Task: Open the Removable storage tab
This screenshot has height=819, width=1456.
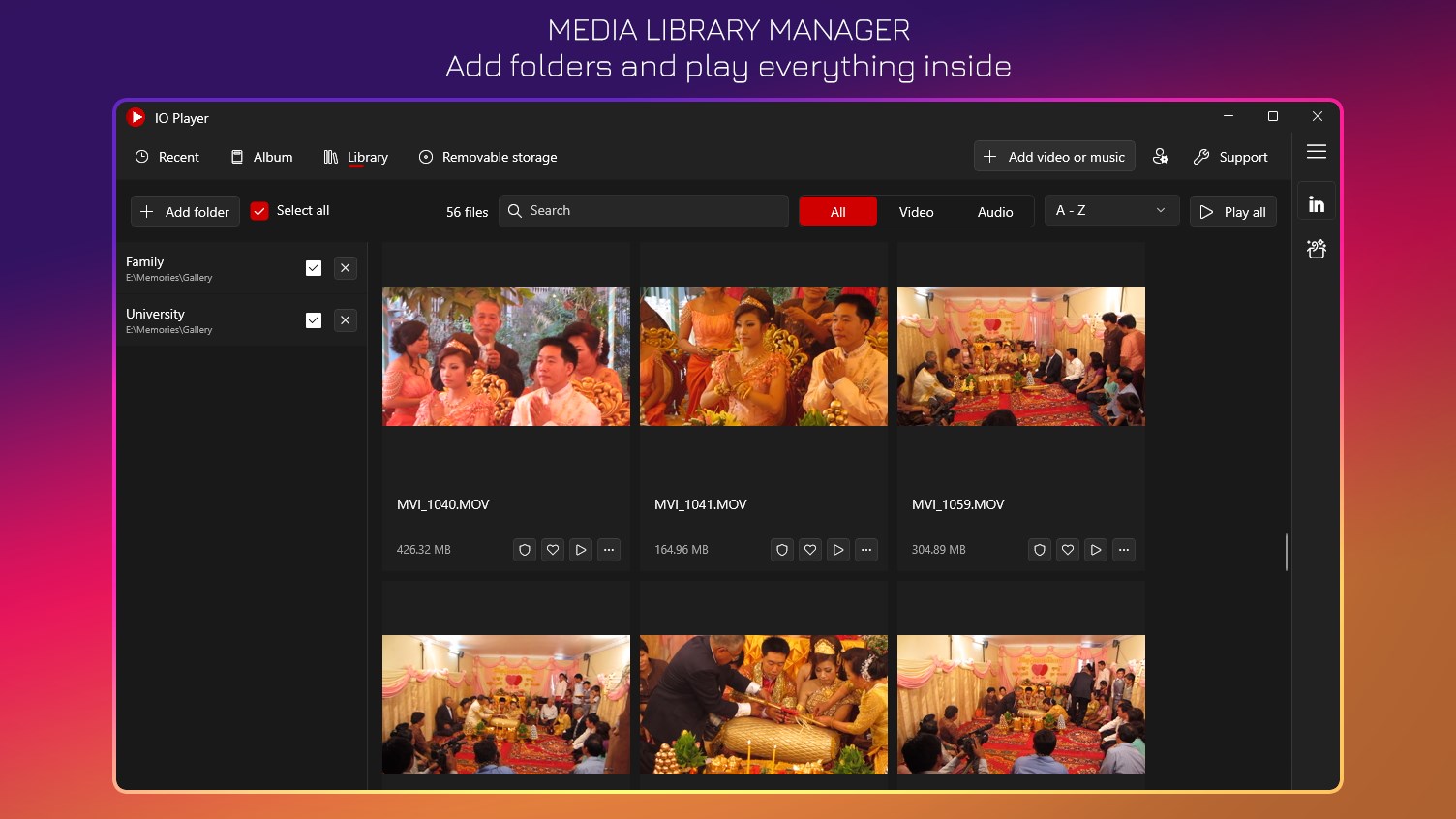Action: (488, 157)
